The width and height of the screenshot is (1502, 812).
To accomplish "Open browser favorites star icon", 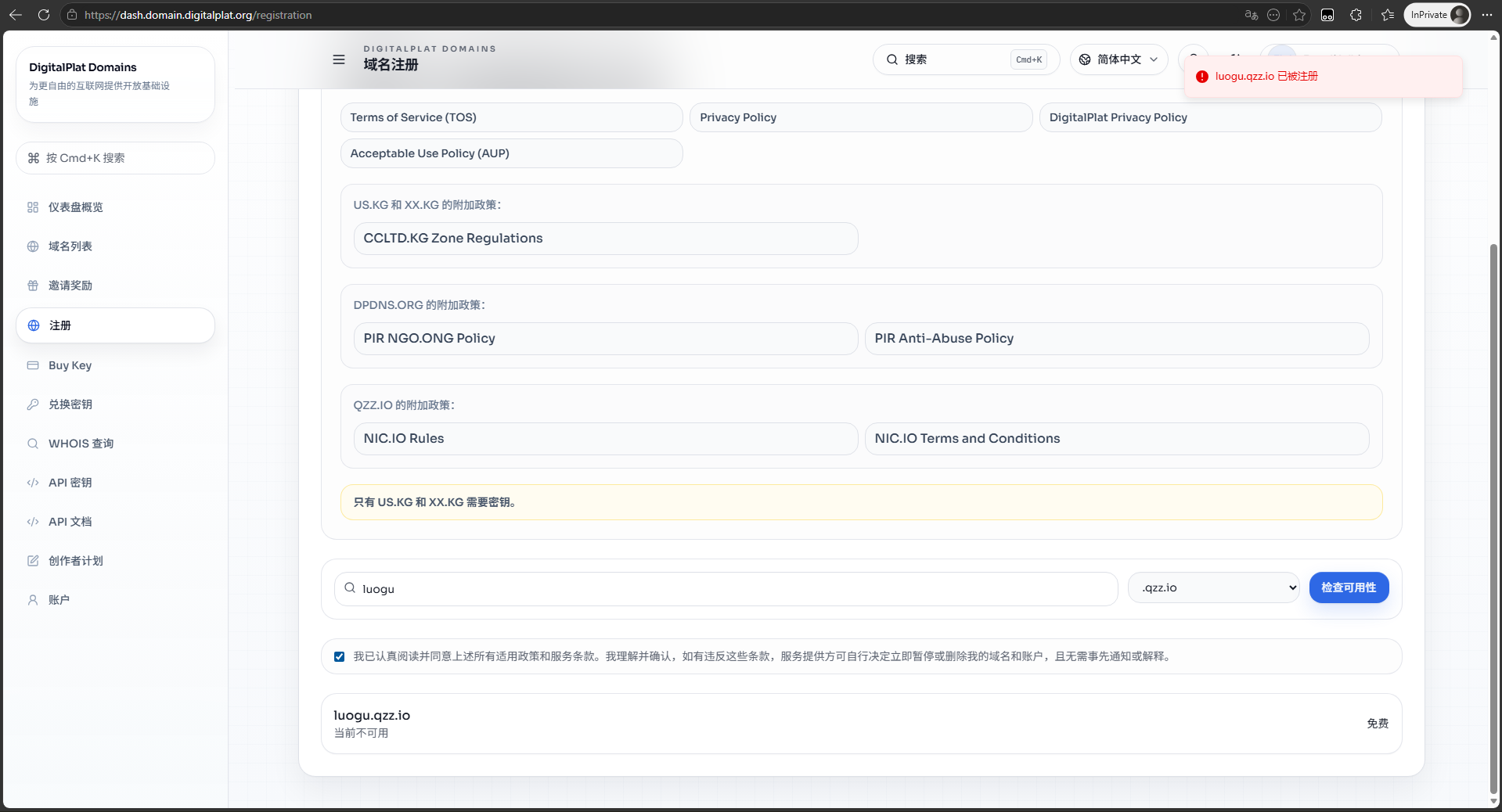I will click(1299, 15).
